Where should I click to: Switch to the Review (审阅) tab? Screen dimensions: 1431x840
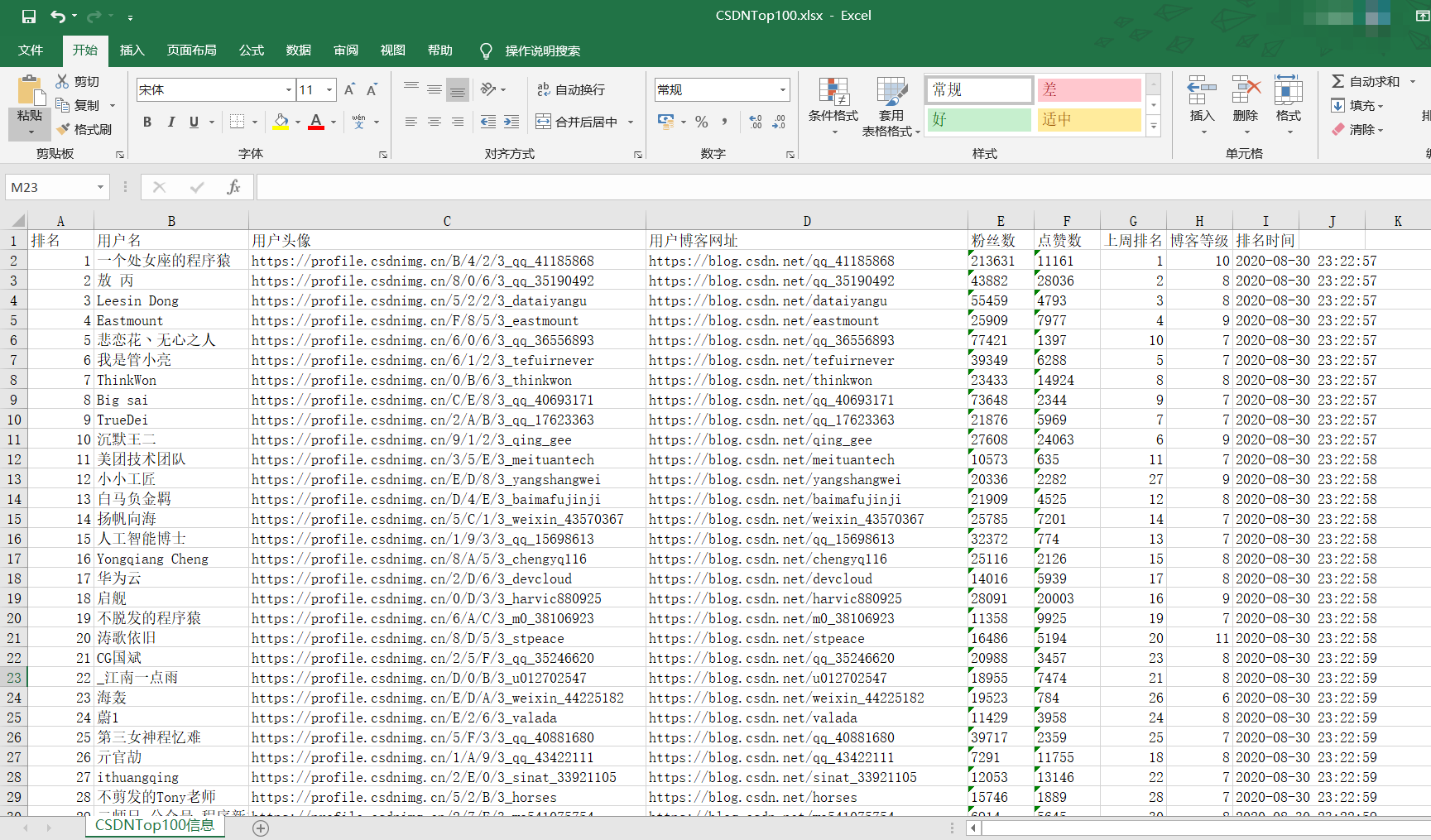(345, 50)
